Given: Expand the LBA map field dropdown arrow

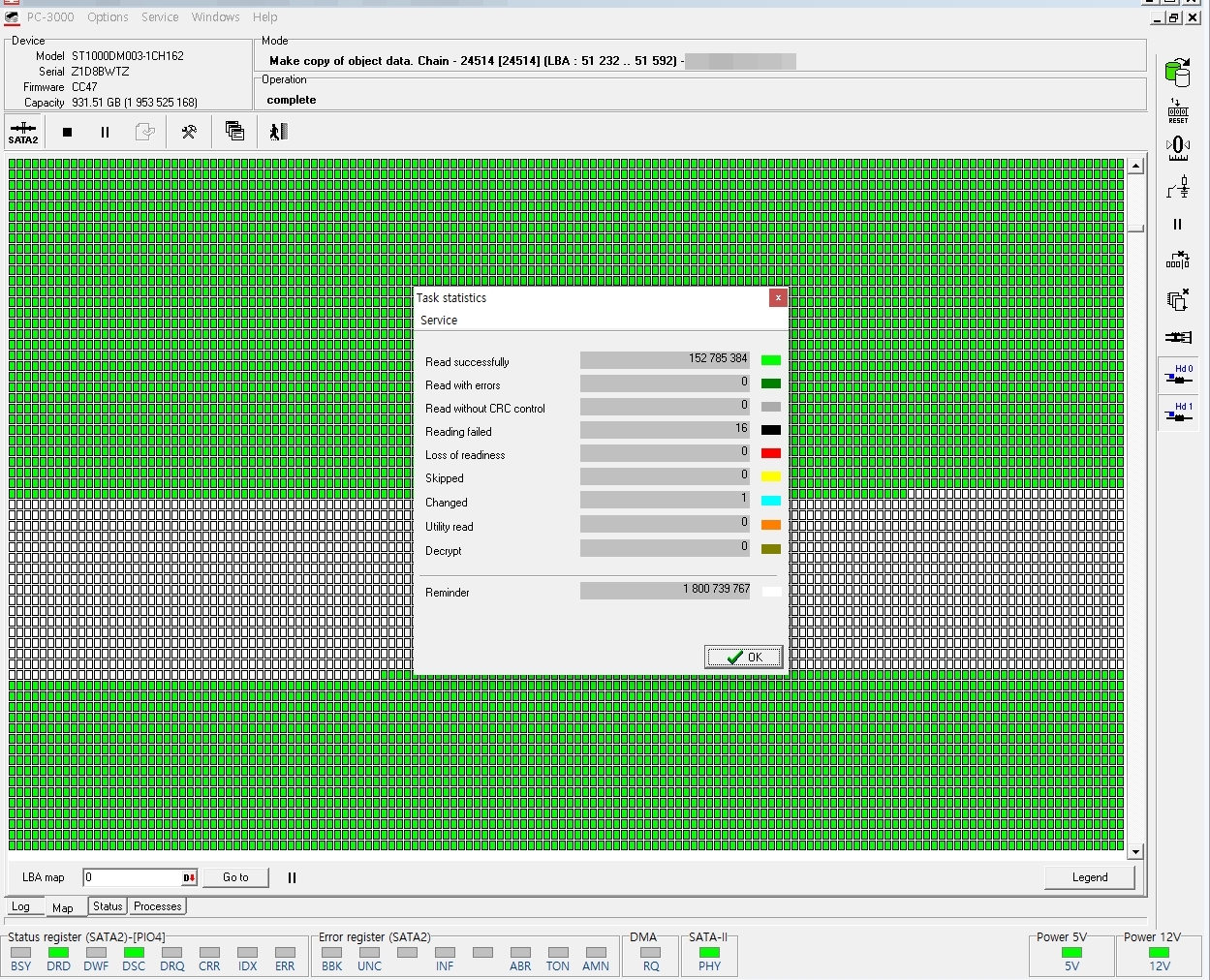Looking at the screenshot, I should tap(190, 877).
